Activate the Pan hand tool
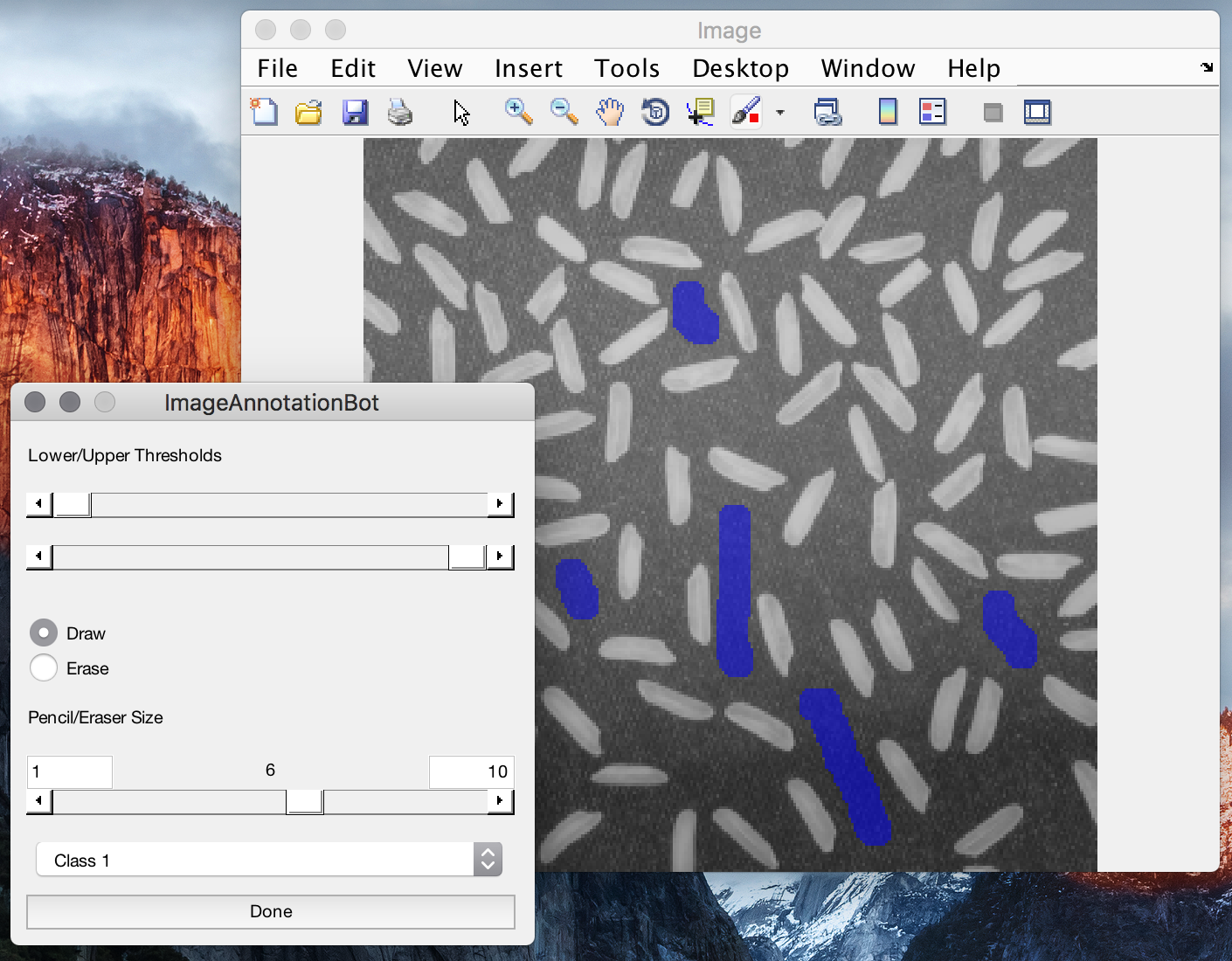Screen dimensions: 1232x961 coord(610,112)
